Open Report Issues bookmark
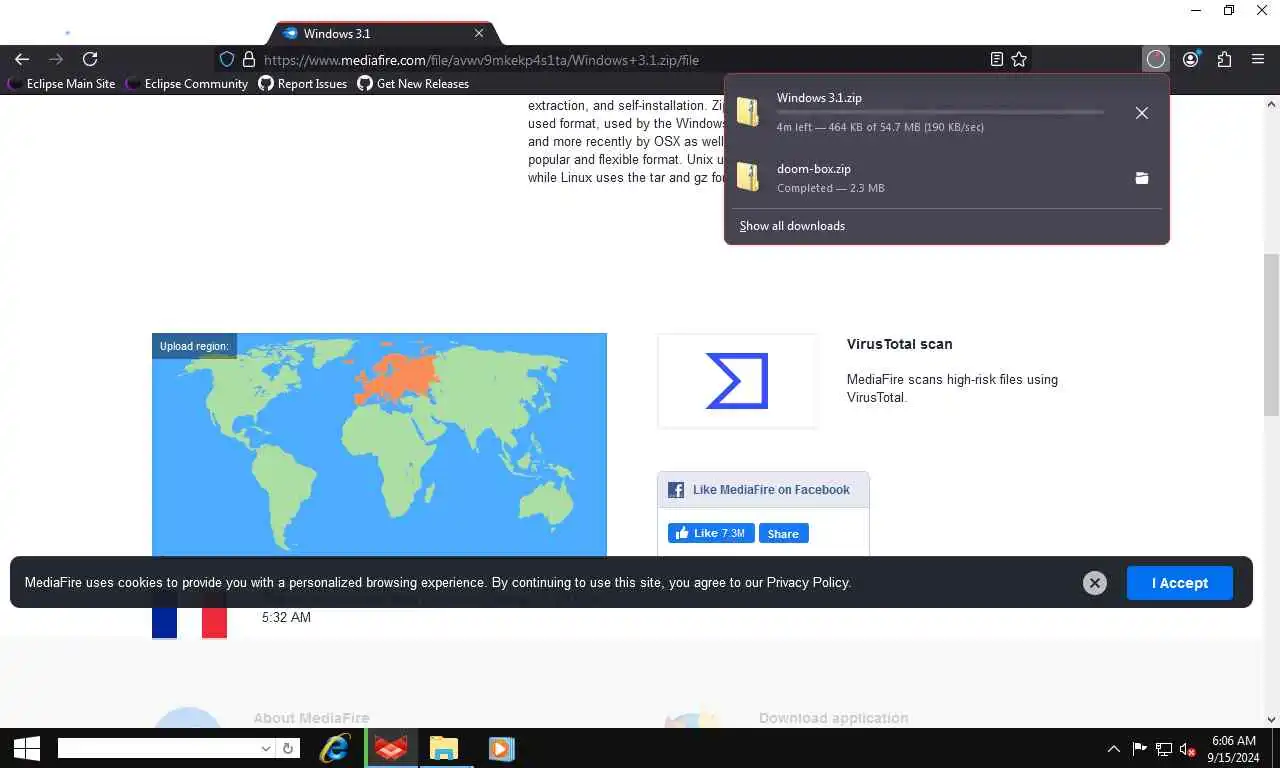Screen dimensions: 1280x768 click(302, 84)
